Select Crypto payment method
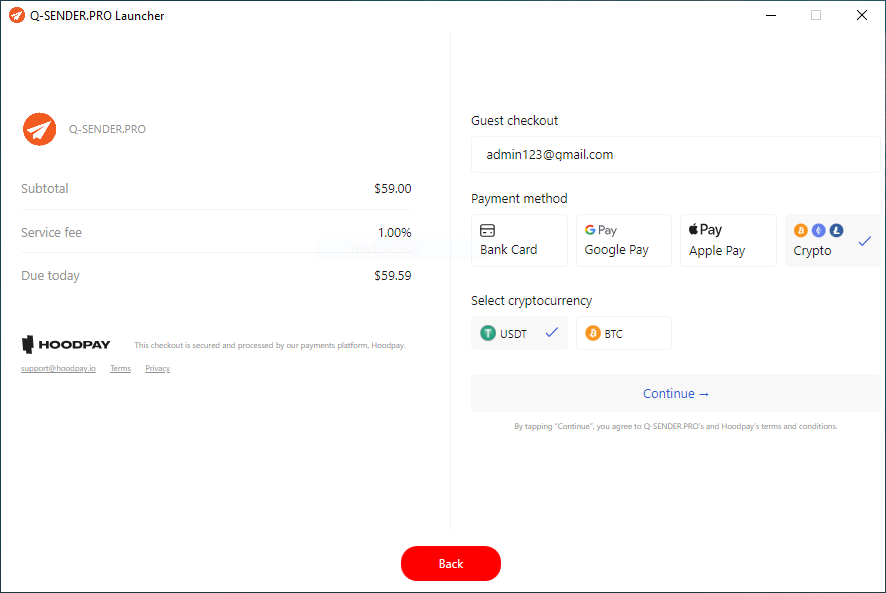Screen dimensions: 886x593 pos(832,240)
